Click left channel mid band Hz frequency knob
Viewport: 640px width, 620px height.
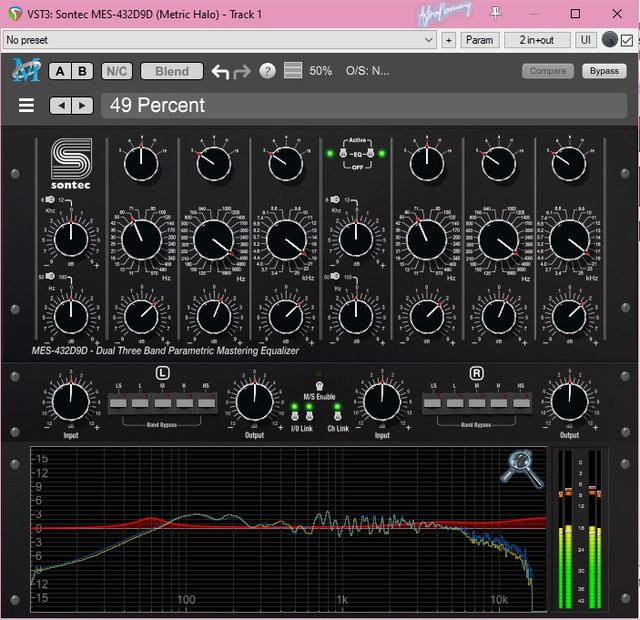click(x=214, y=240)
